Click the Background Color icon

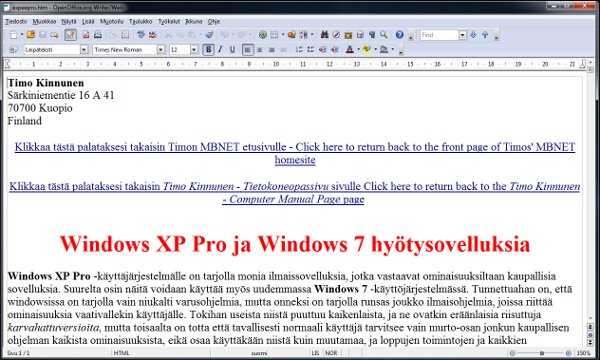[x=384, y=49]
